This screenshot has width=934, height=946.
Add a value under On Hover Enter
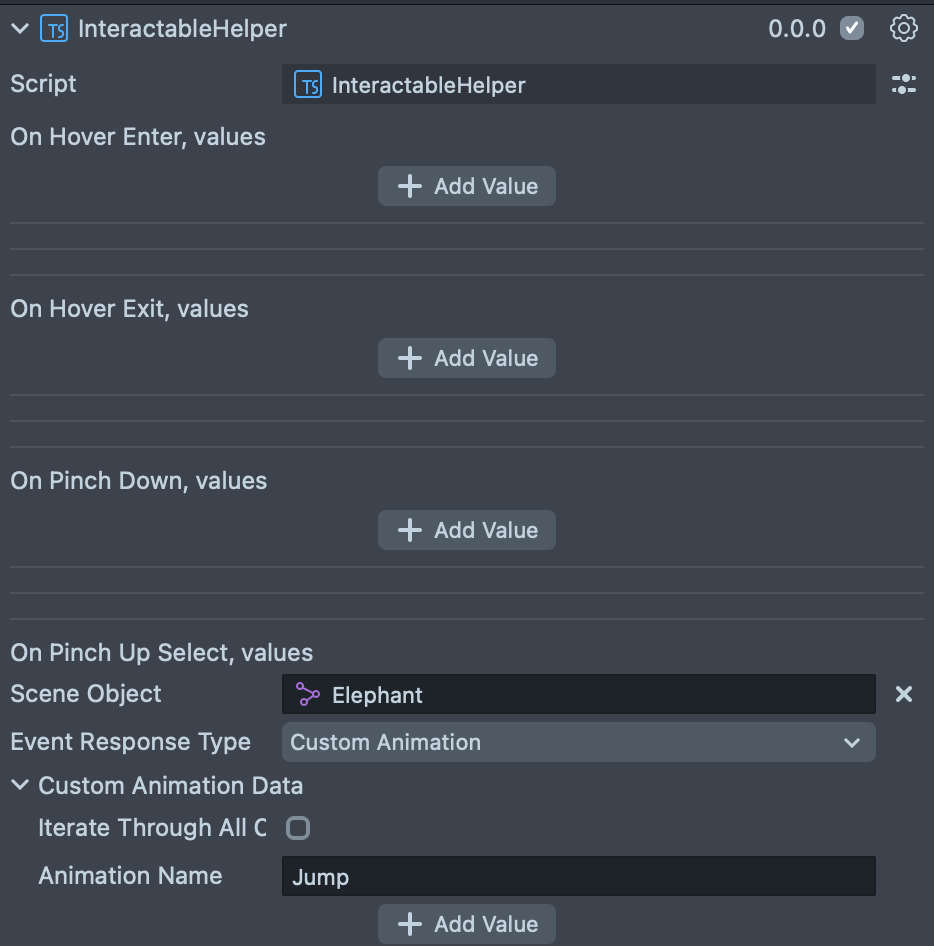466,186
